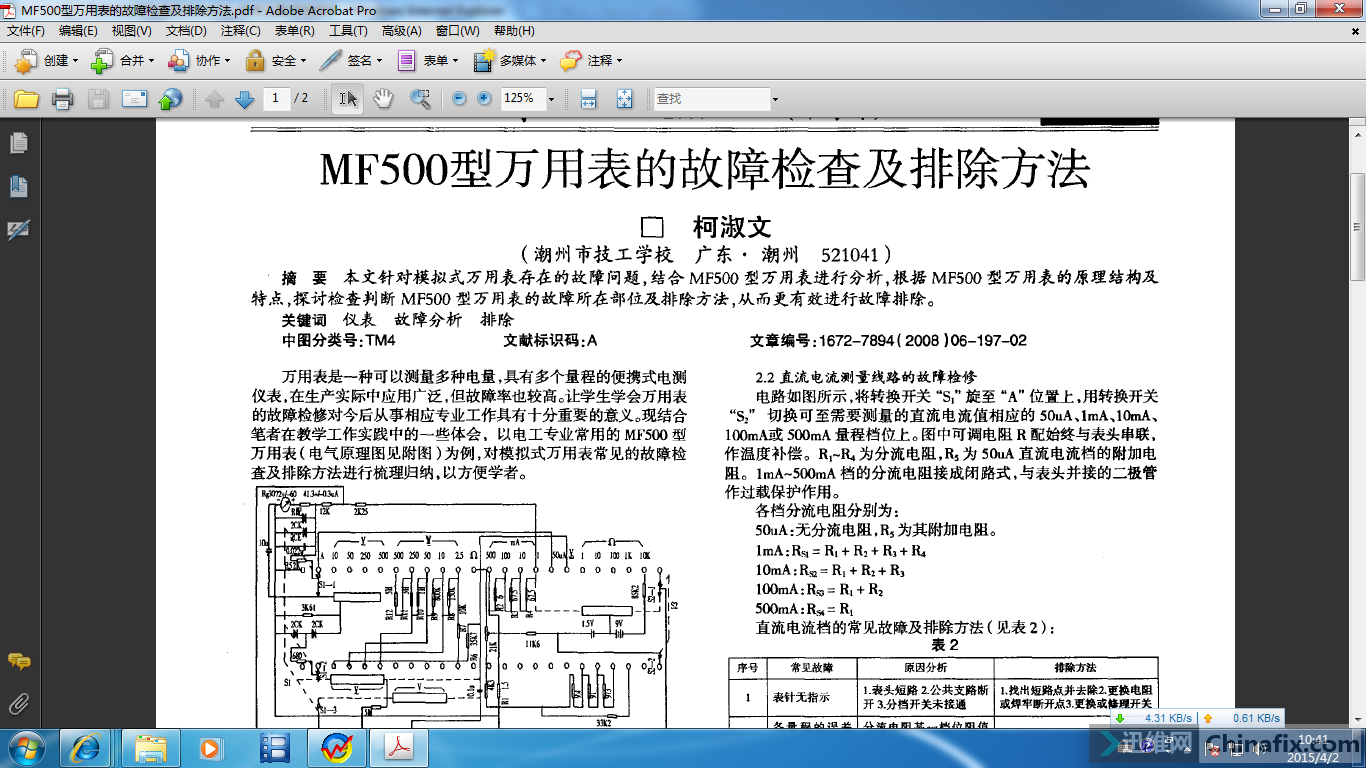The width and height of the screenshot is (1366, 768).
Task: Open the 表单 (Forms) toolbar menu
Action: pos(428,61)
